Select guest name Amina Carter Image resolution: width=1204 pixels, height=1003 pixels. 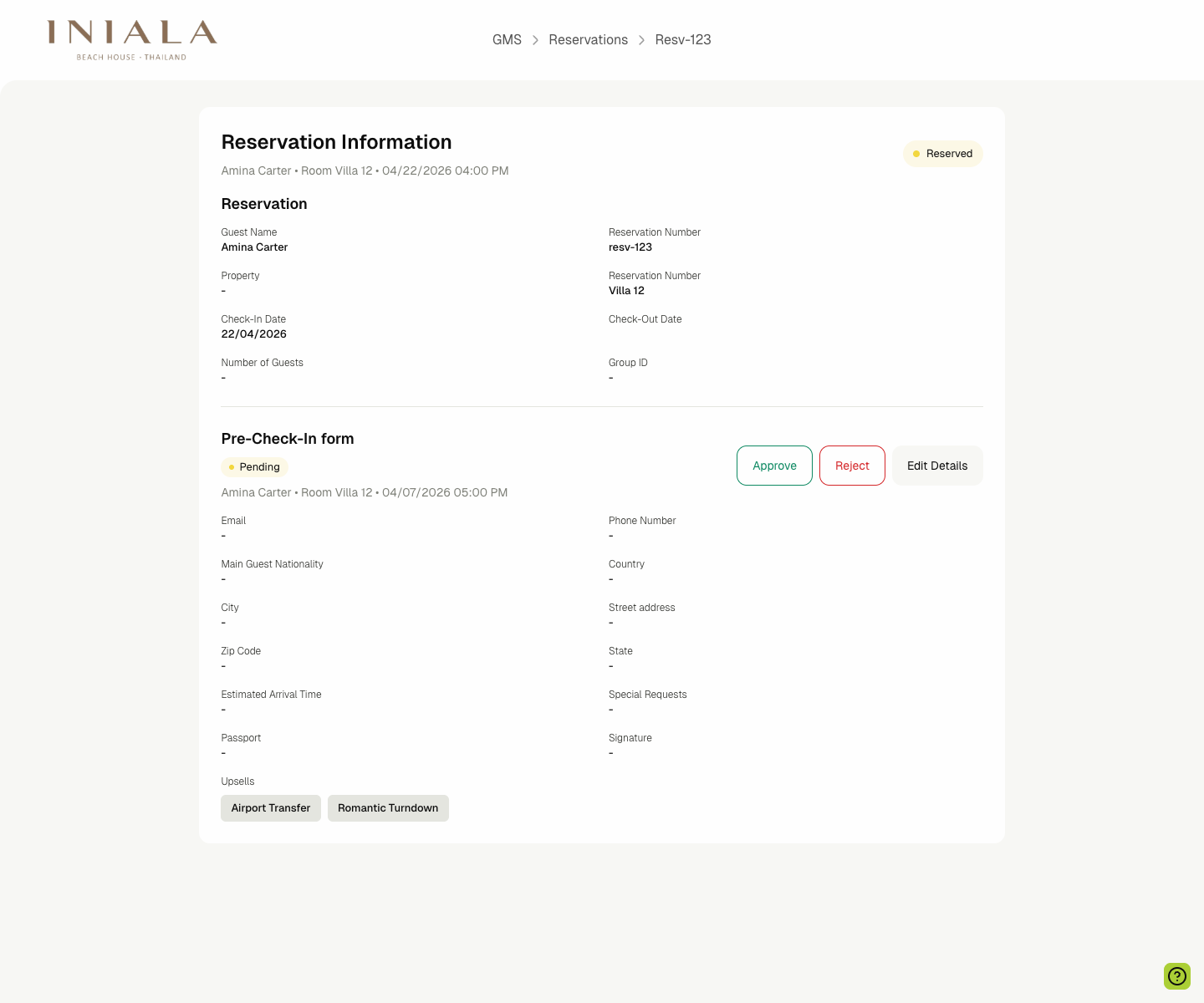pyautogui.click(x=254, y=247)
